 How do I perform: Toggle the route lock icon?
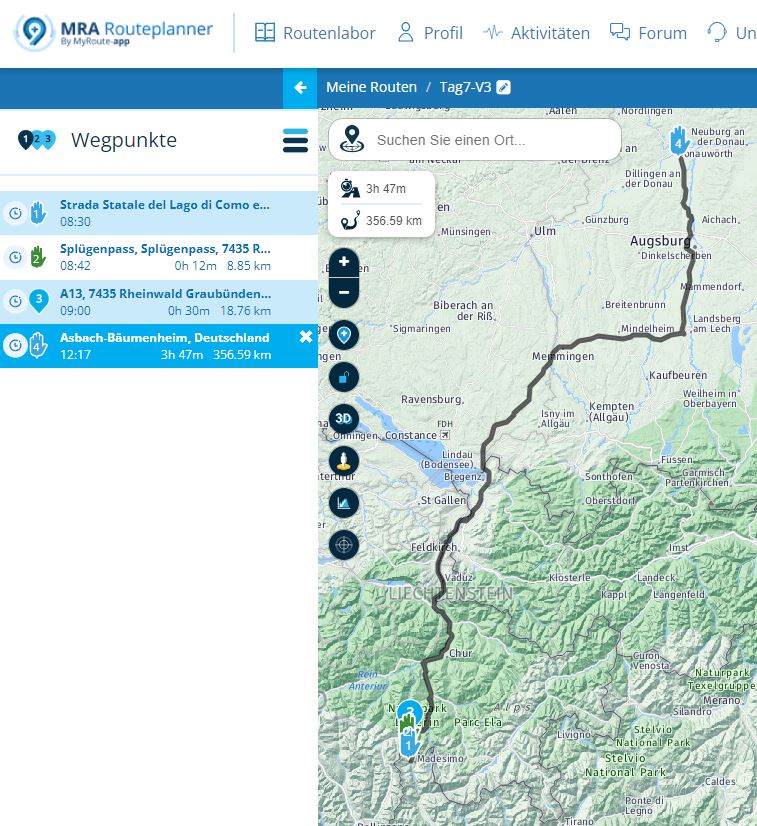click(x=344, y=376)
